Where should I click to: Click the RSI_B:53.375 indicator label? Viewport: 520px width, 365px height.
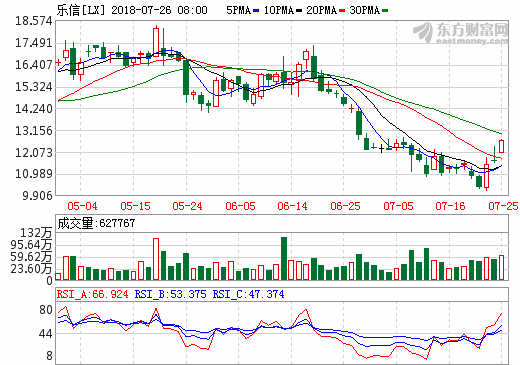pos(170,294)
